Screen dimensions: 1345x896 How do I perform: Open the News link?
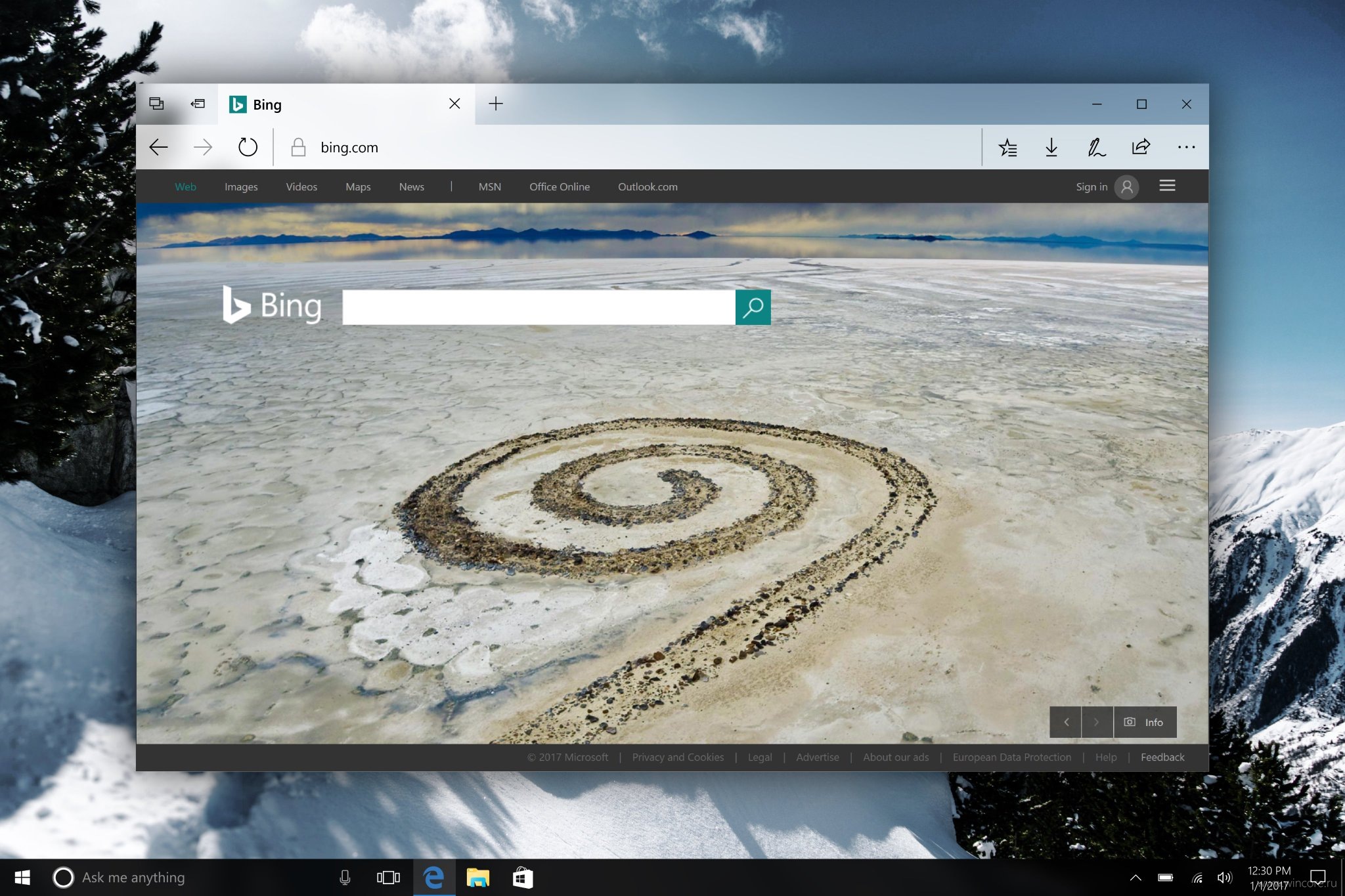point(412,187)
